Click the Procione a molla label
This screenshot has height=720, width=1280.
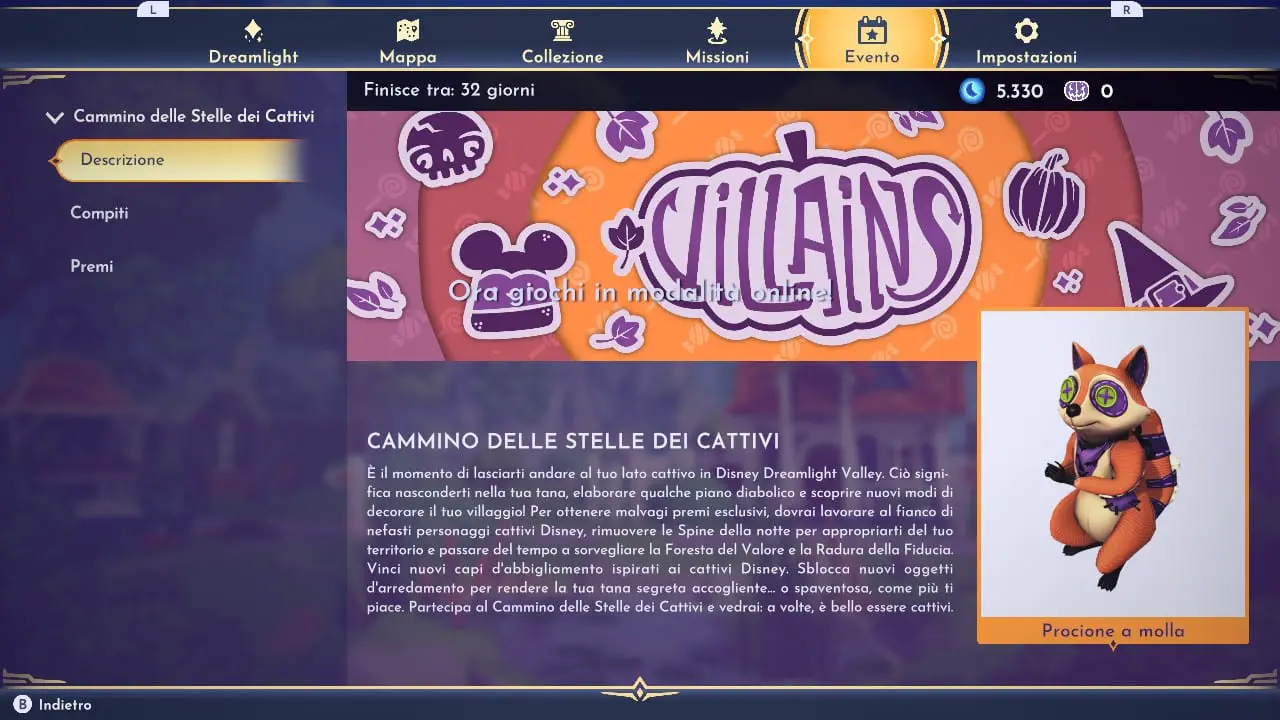pos(1113,631)
